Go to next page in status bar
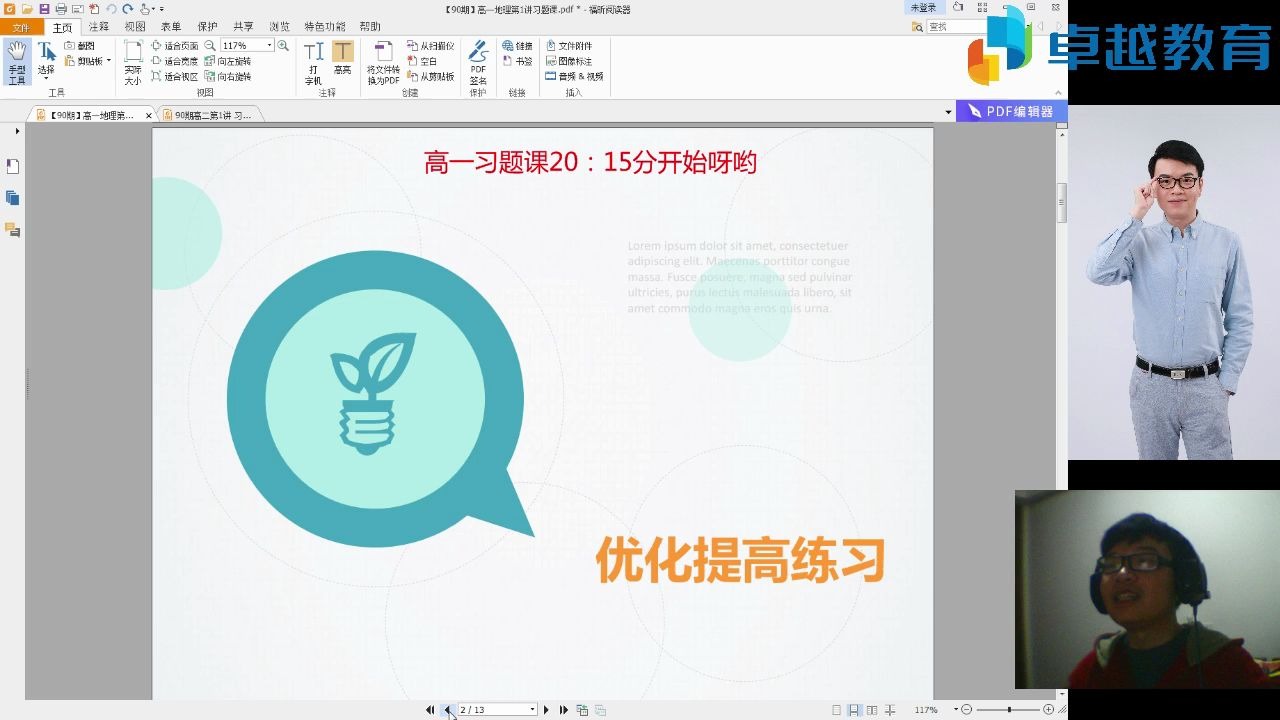1280x720 pixels. [546, 710]
